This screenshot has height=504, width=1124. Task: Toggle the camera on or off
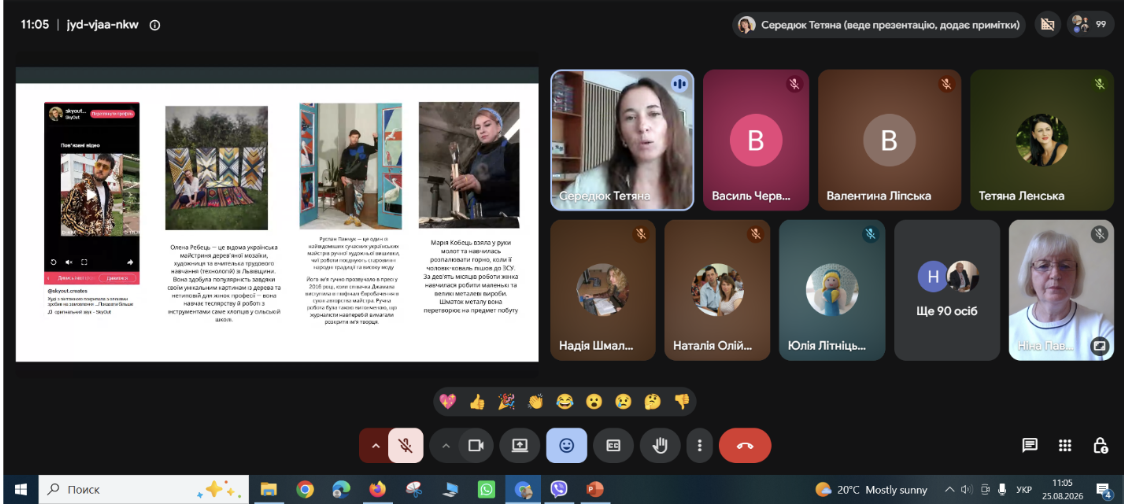coord(475,445)
